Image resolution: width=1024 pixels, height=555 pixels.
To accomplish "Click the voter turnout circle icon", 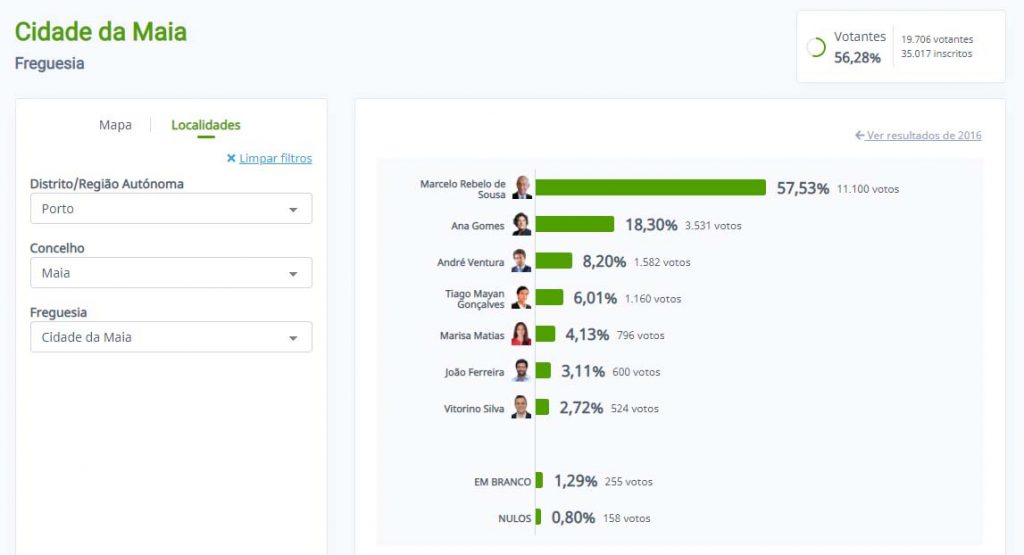I will point(816,47).
